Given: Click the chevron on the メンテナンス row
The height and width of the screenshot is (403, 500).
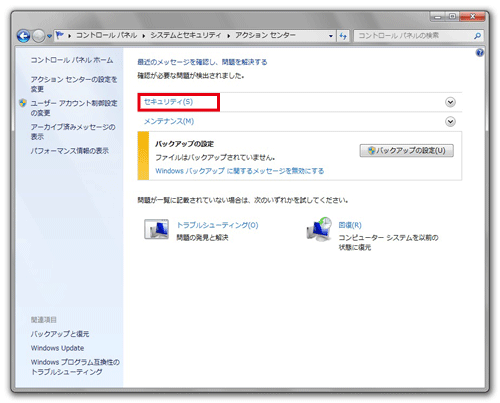Looking at the screenshot, I should (450, 121).
